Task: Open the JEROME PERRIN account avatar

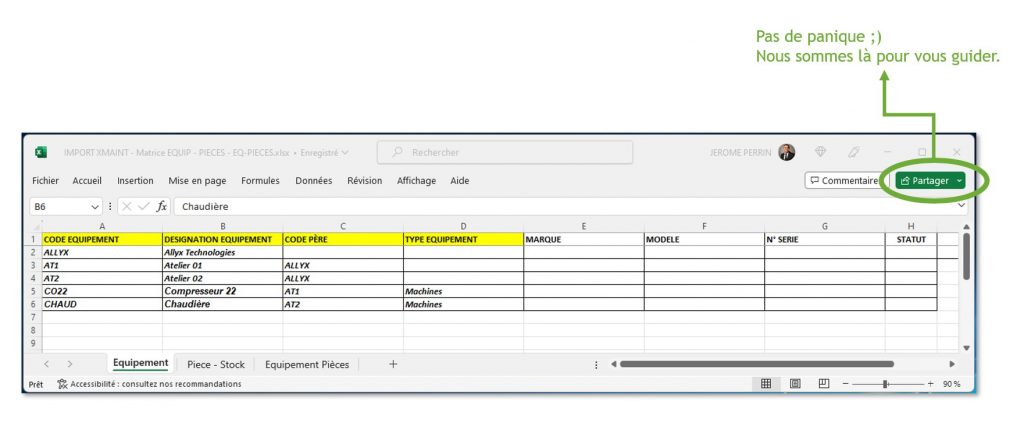Action: [787, 152]
